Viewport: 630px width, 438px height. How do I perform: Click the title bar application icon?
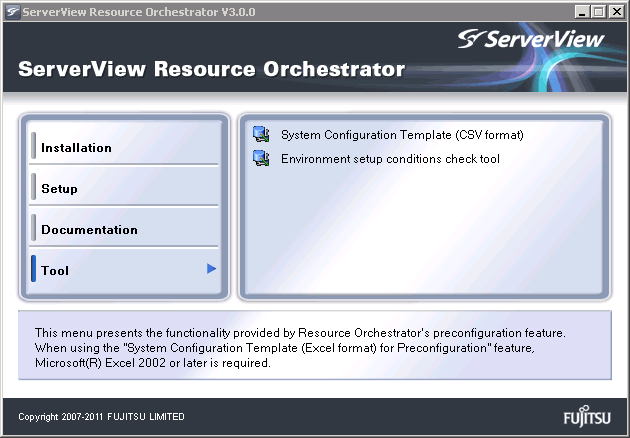[x=12, y=12]
